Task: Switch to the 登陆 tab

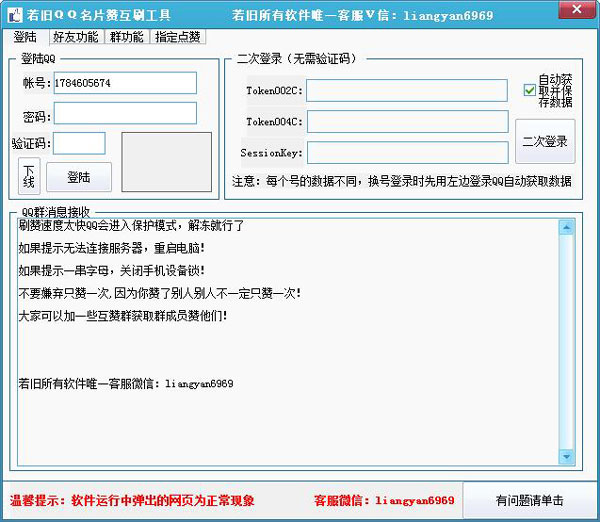Action: [x=25, y=37]
